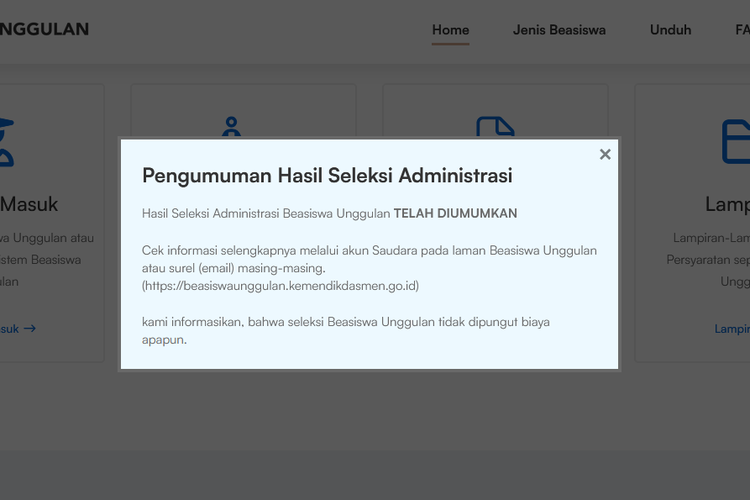Screen dimensions: 750x500
Task: Click the bold TELAH DIUMUMKAN text
Action: tap(455, 213)
